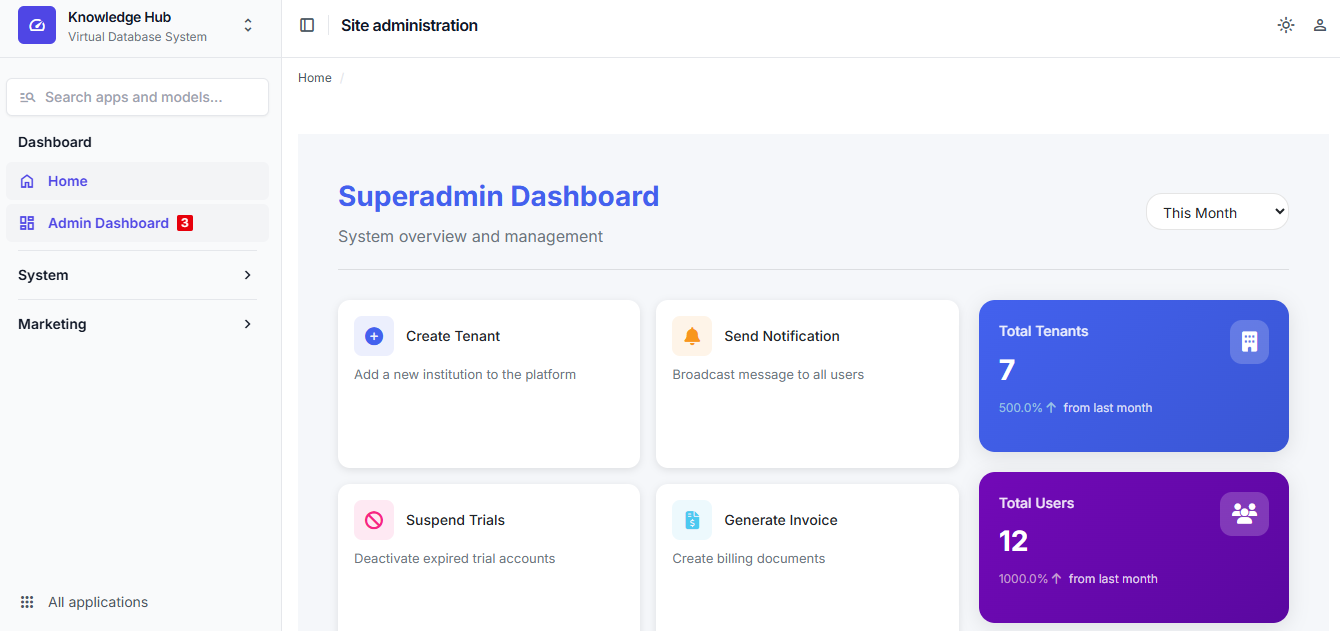Expand the Marketing sidebar section
This screenshot has height=631, width=1340.
coord(137,324)
